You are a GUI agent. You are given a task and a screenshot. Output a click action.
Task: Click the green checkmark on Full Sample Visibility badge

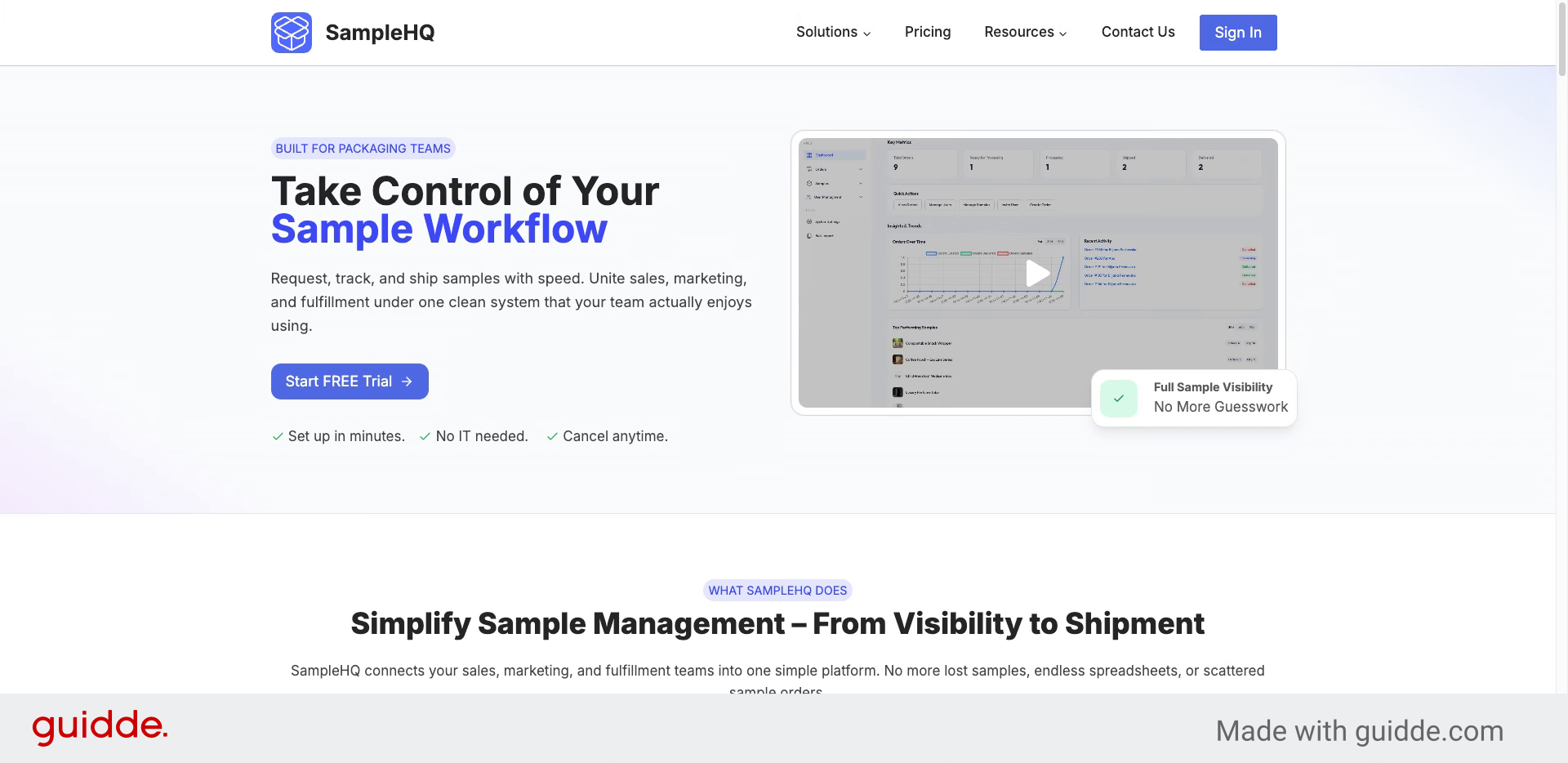[x=1119, y=399]
